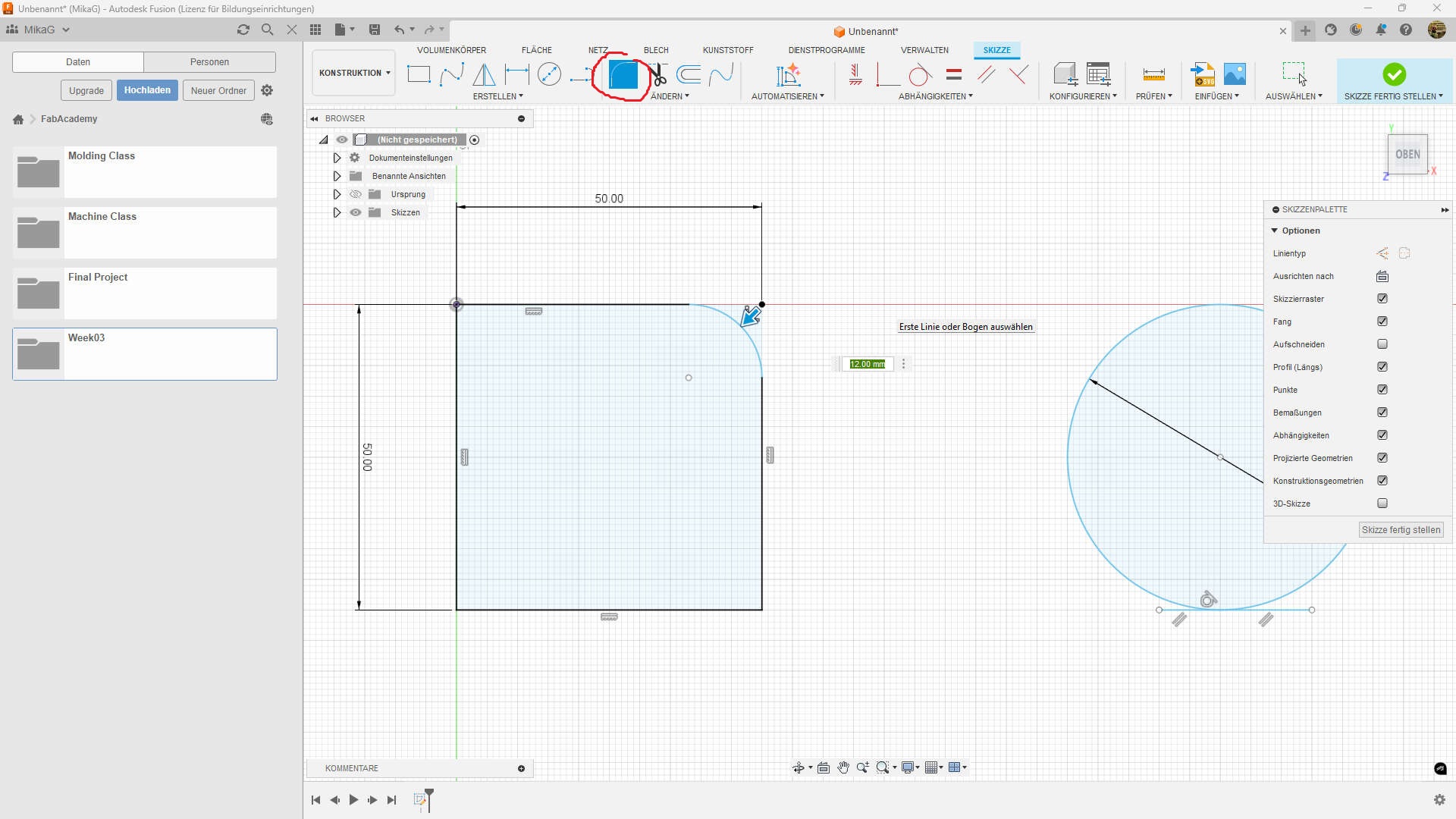Open the AUSWÄHLEN dropdown menu
This screenshot has height=819, width=1456.
click(1294, 96)
